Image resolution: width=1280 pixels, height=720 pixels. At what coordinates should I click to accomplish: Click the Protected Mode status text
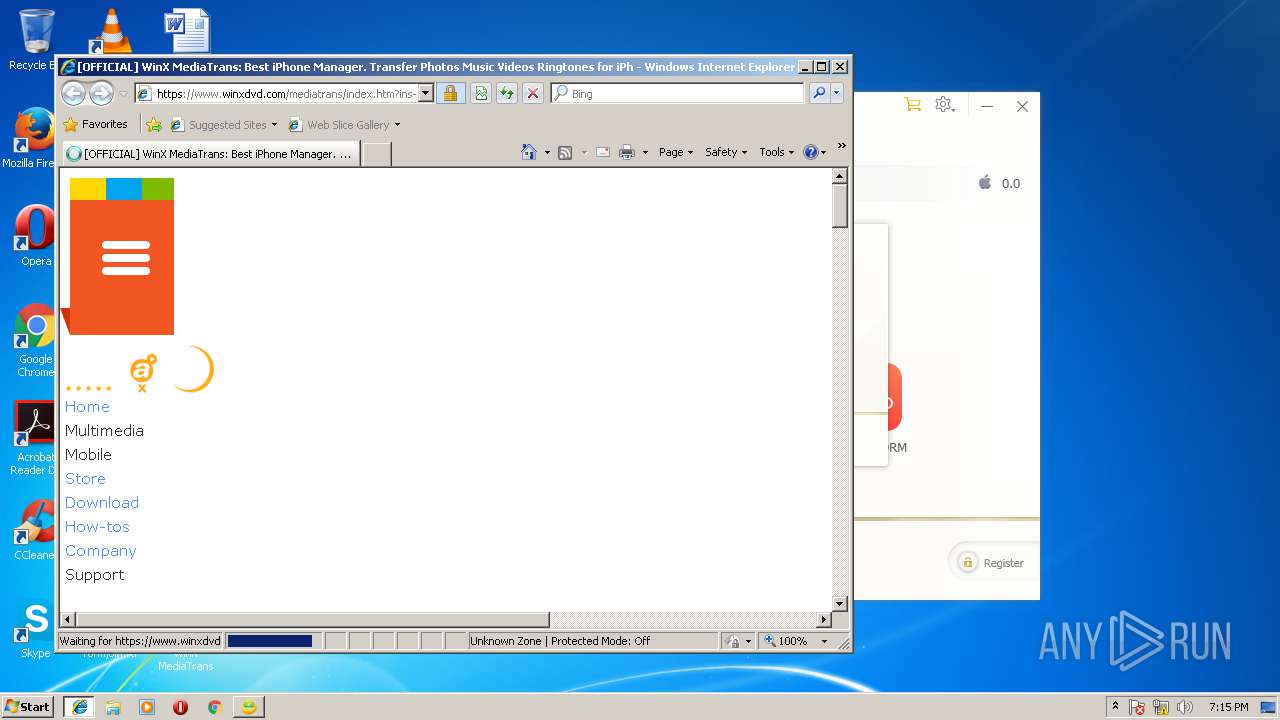560,641
